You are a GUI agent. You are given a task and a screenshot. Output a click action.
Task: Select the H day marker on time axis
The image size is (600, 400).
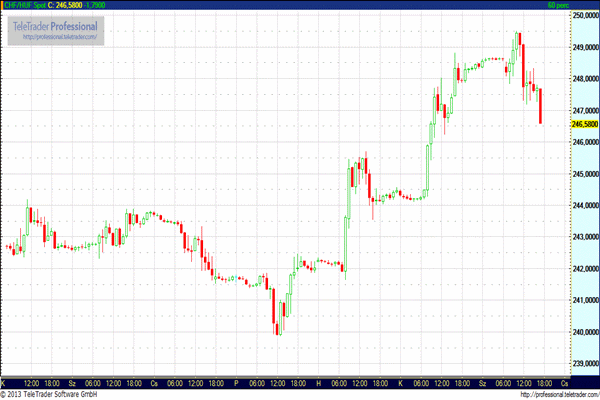318,383
